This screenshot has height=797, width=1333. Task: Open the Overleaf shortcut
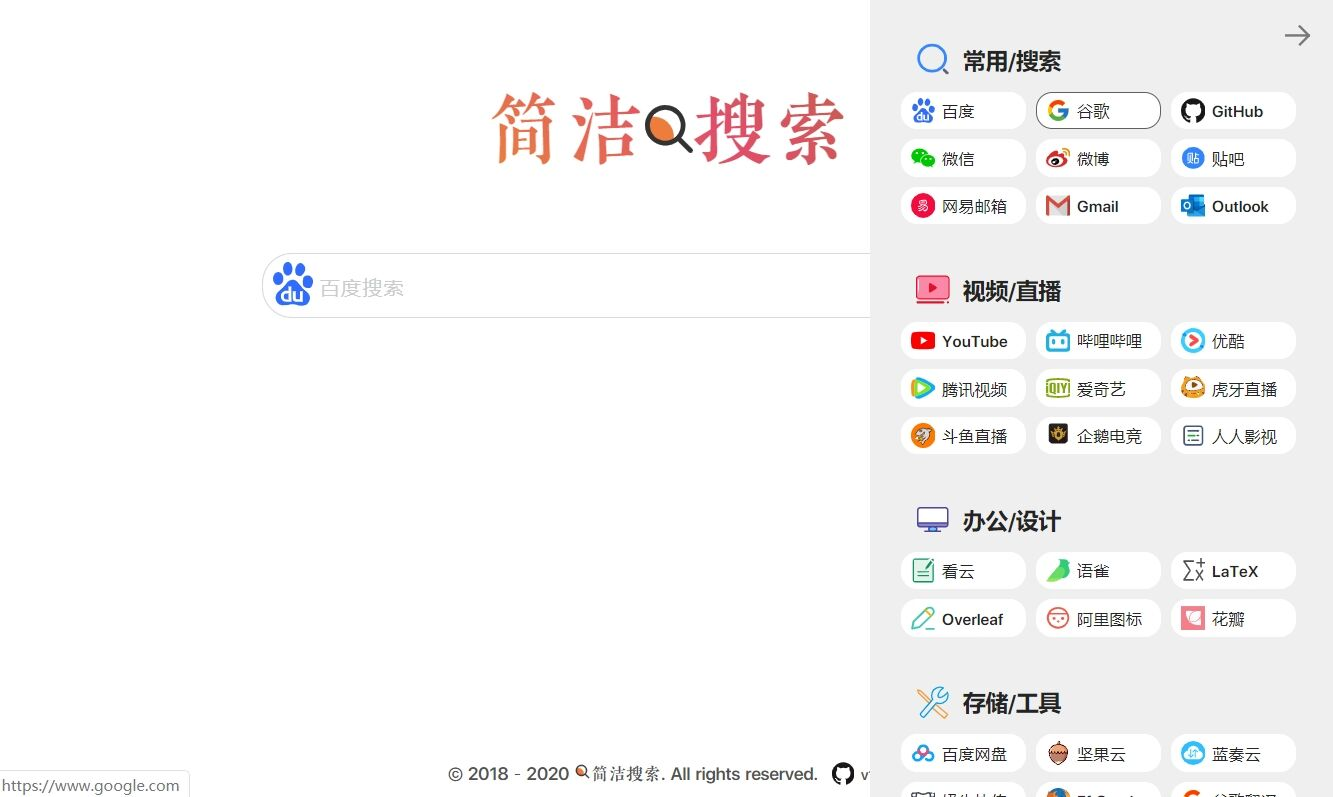coord(962,618)
